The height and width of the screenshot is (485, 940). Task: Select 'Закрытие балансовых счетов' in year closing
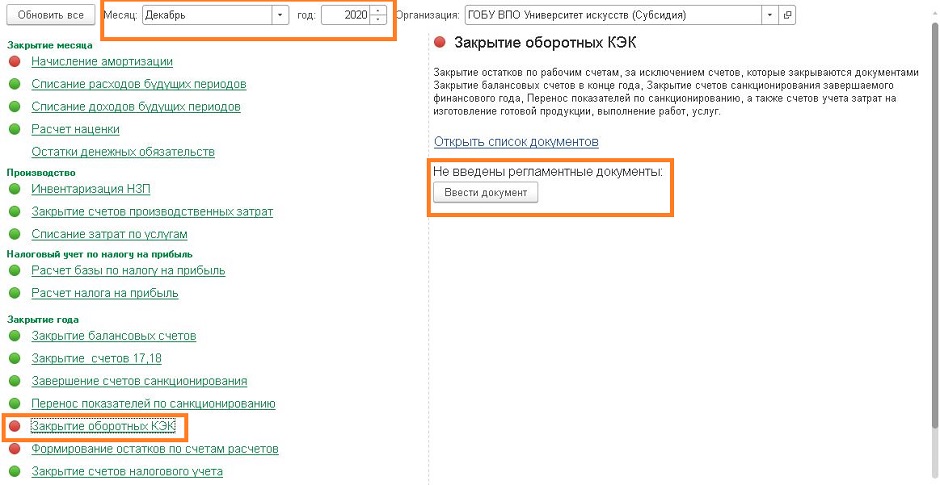114,336
